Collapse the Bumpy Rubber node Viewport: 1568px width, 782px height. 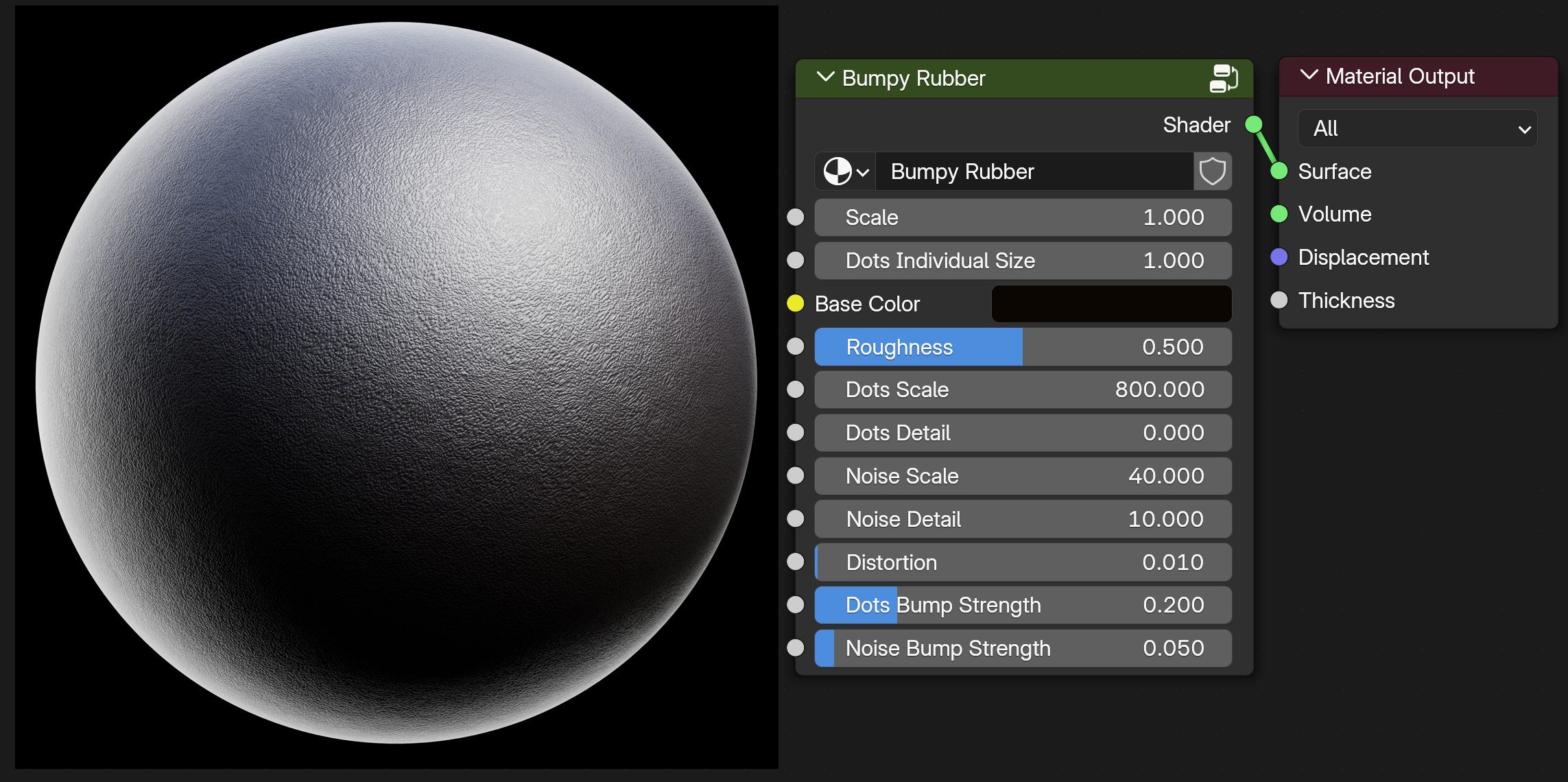826,77
